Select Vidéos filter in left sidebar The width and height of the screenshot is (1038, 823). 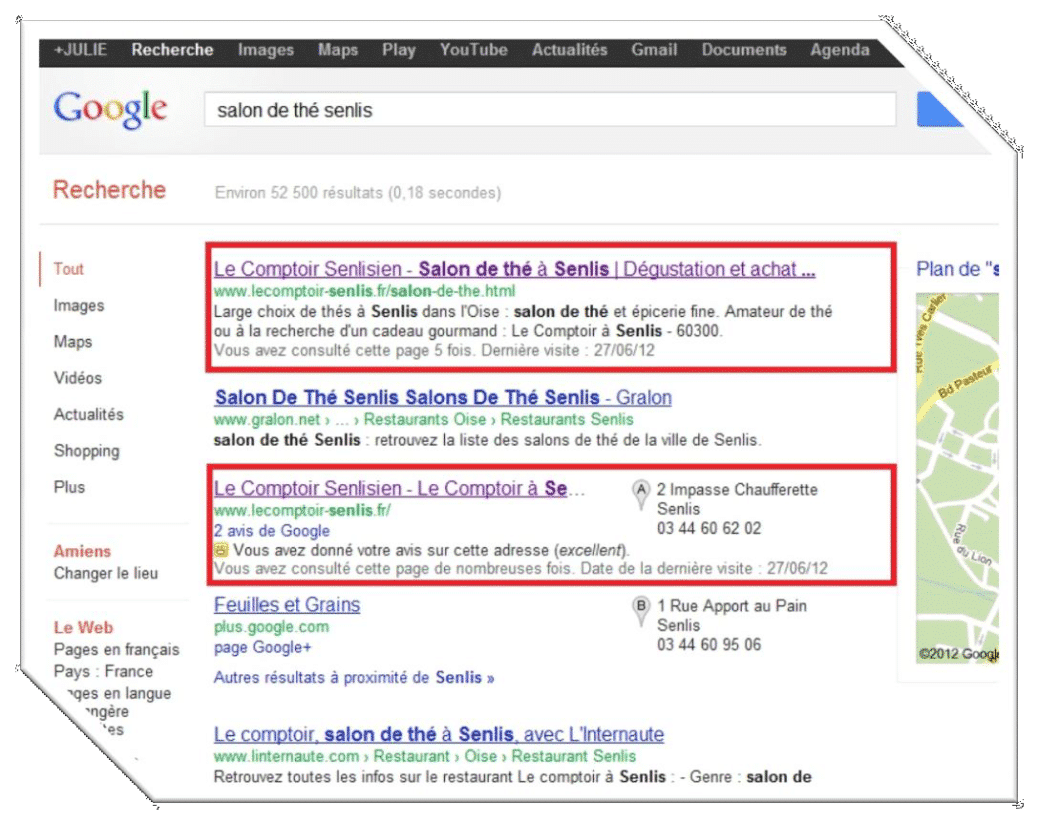point(77,378)
